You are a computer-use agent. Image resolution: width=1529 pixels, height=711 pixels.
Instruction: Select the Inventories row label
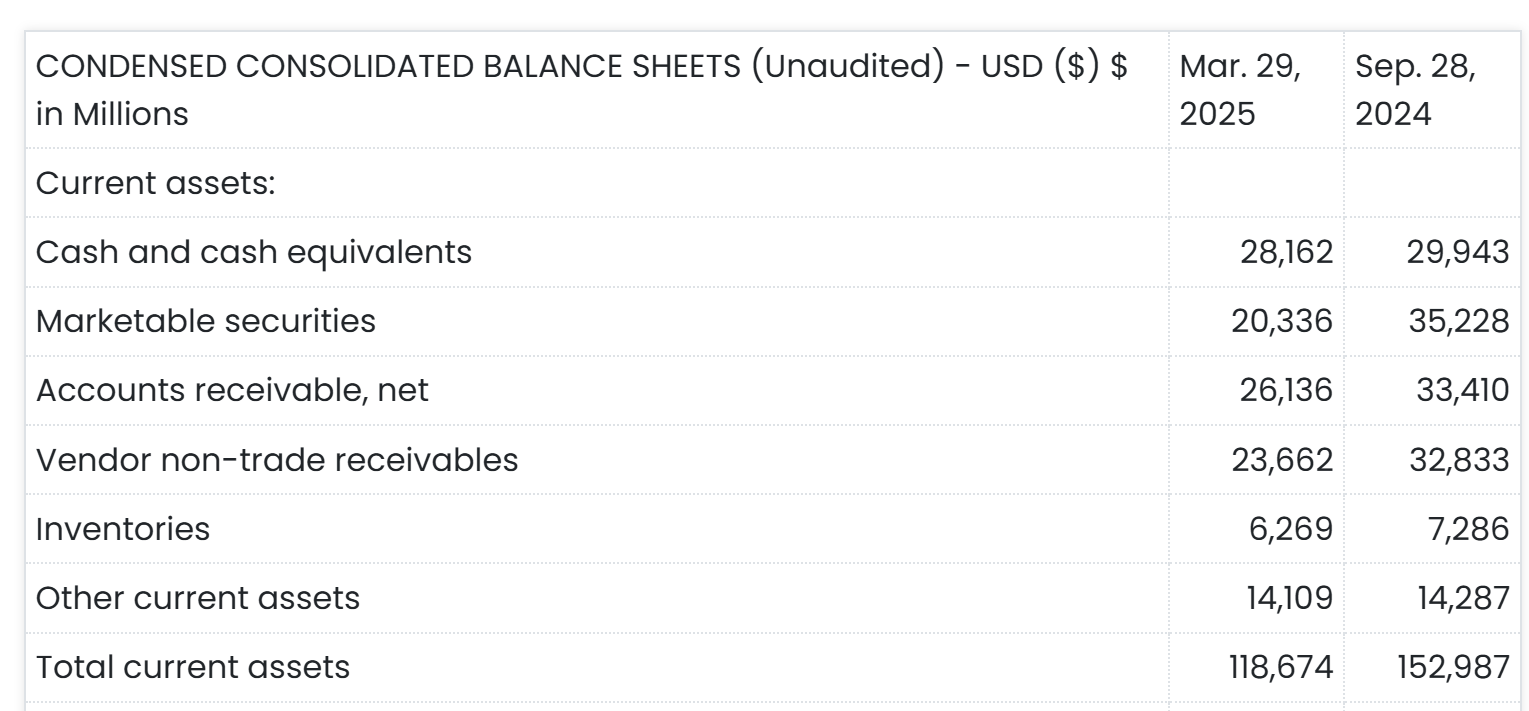pos(123,528)
